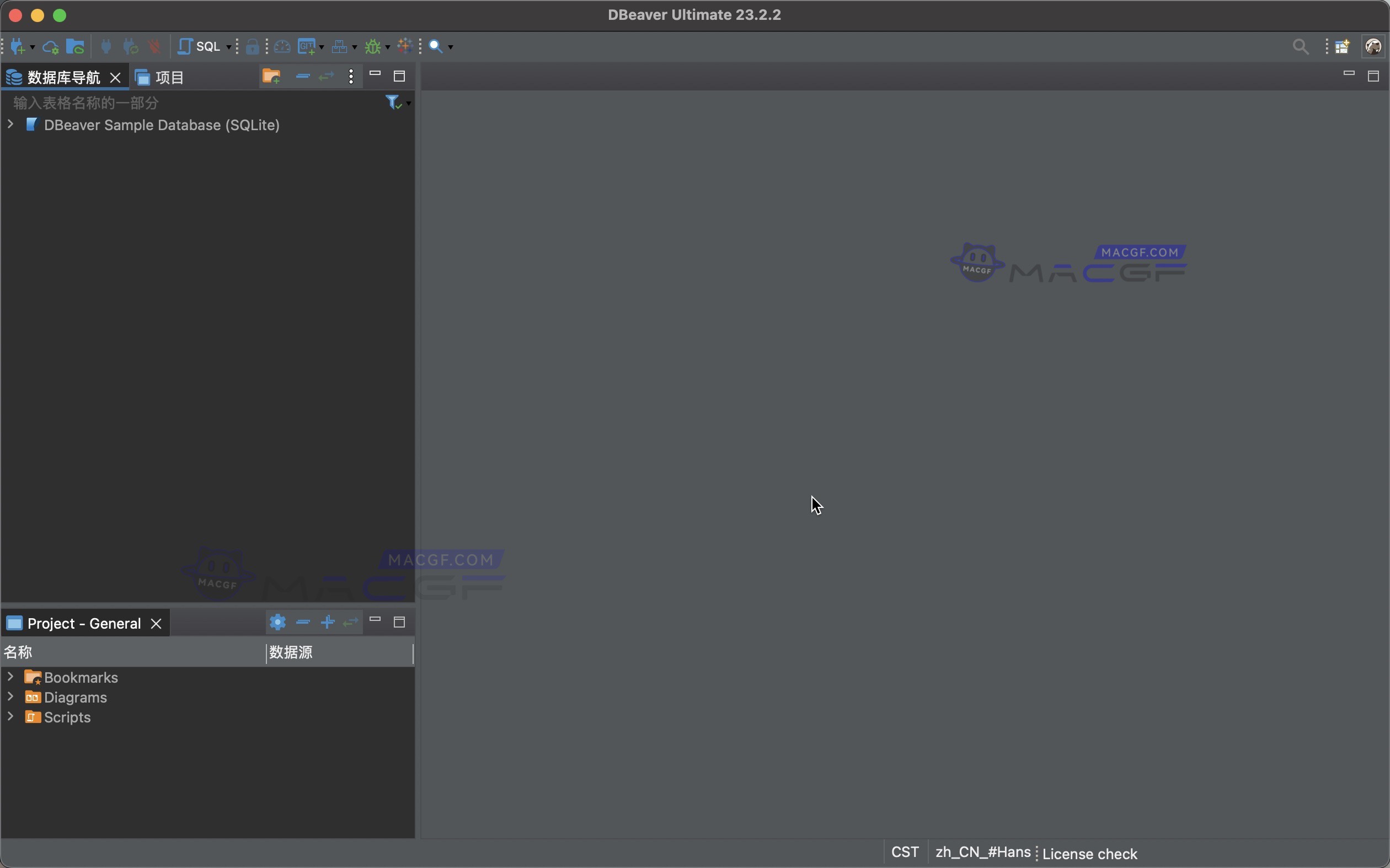This screenshot has width=1390, height=868.
Task: Click the 数据源 column header
Action: (340, 653)
